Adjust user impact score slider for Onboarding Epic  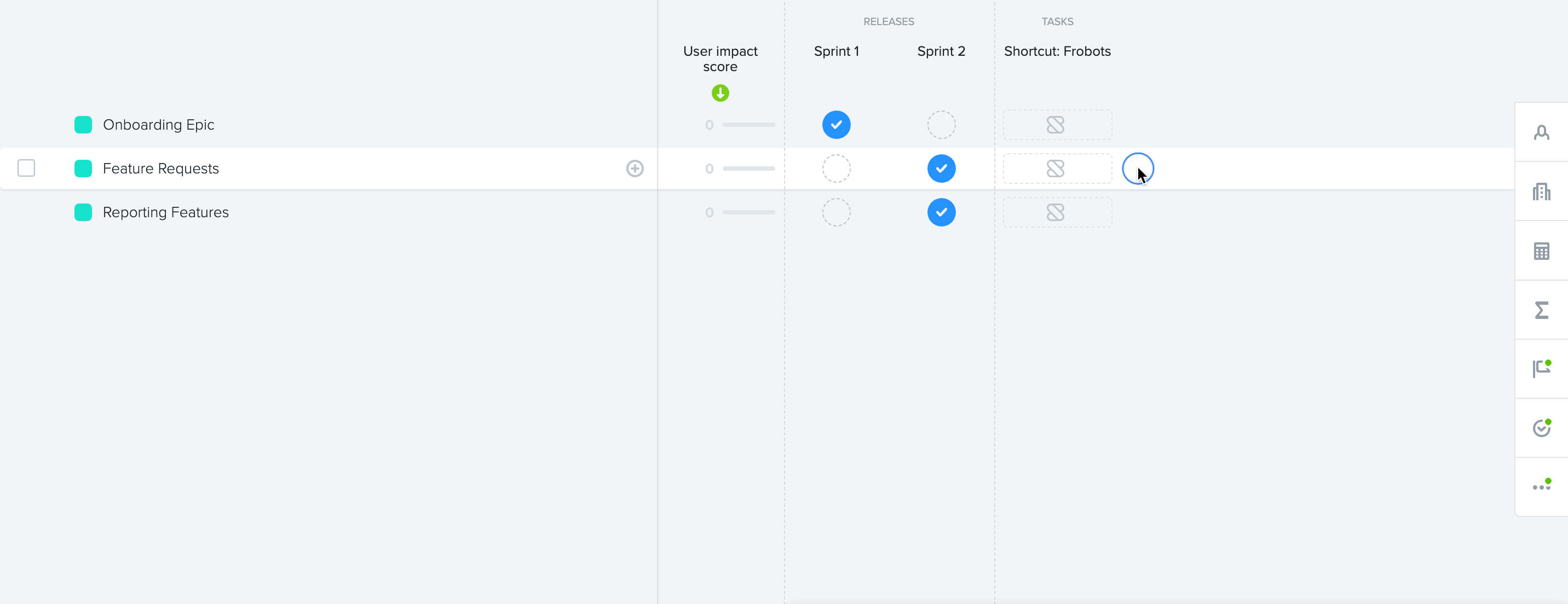click(x=749, y=125)
